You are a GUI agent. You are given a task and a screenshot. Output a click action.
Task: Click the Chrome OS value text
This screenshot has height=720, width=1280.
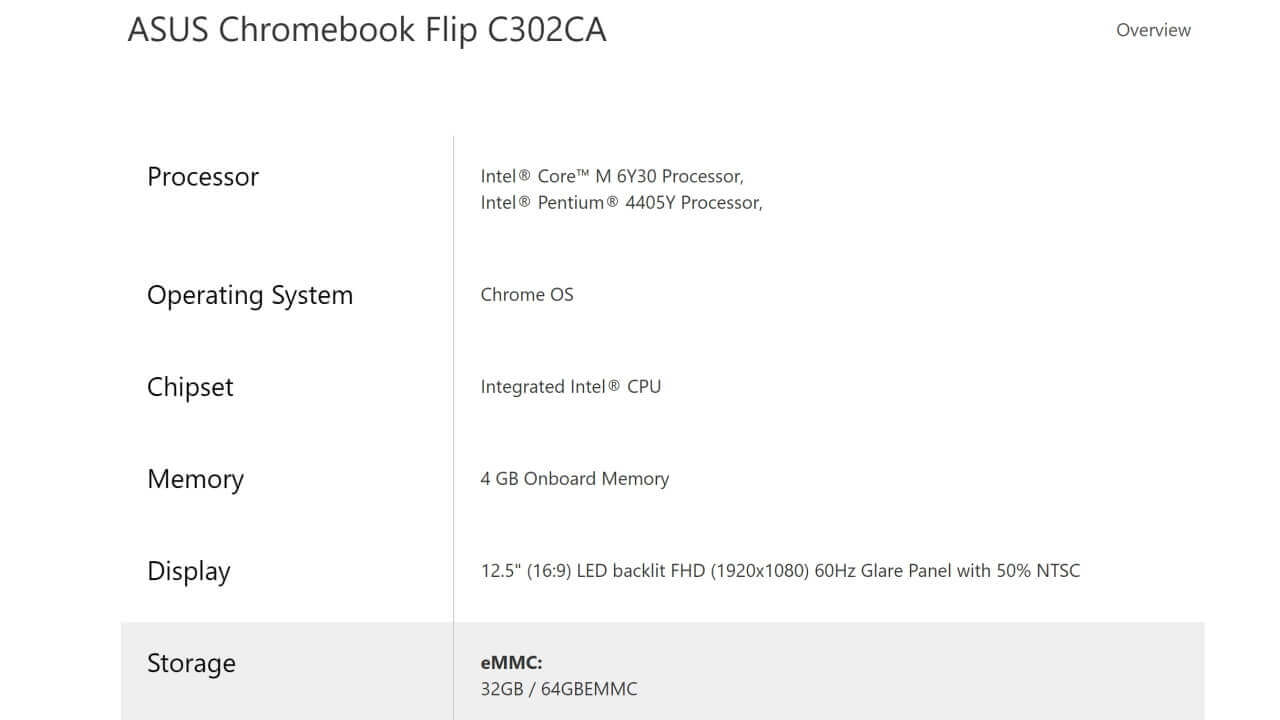(x=527, y=295)
